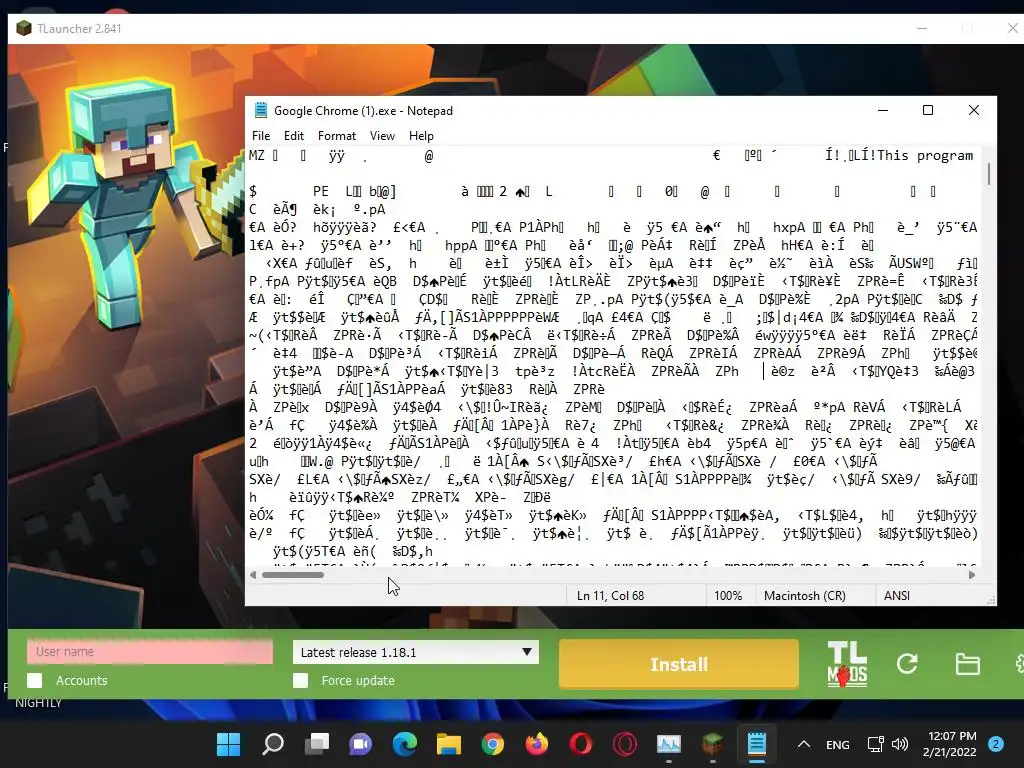Launch Microsoft Edge from taskbar
This screenshot has height=768, width=1024.
tap(405, 744)
